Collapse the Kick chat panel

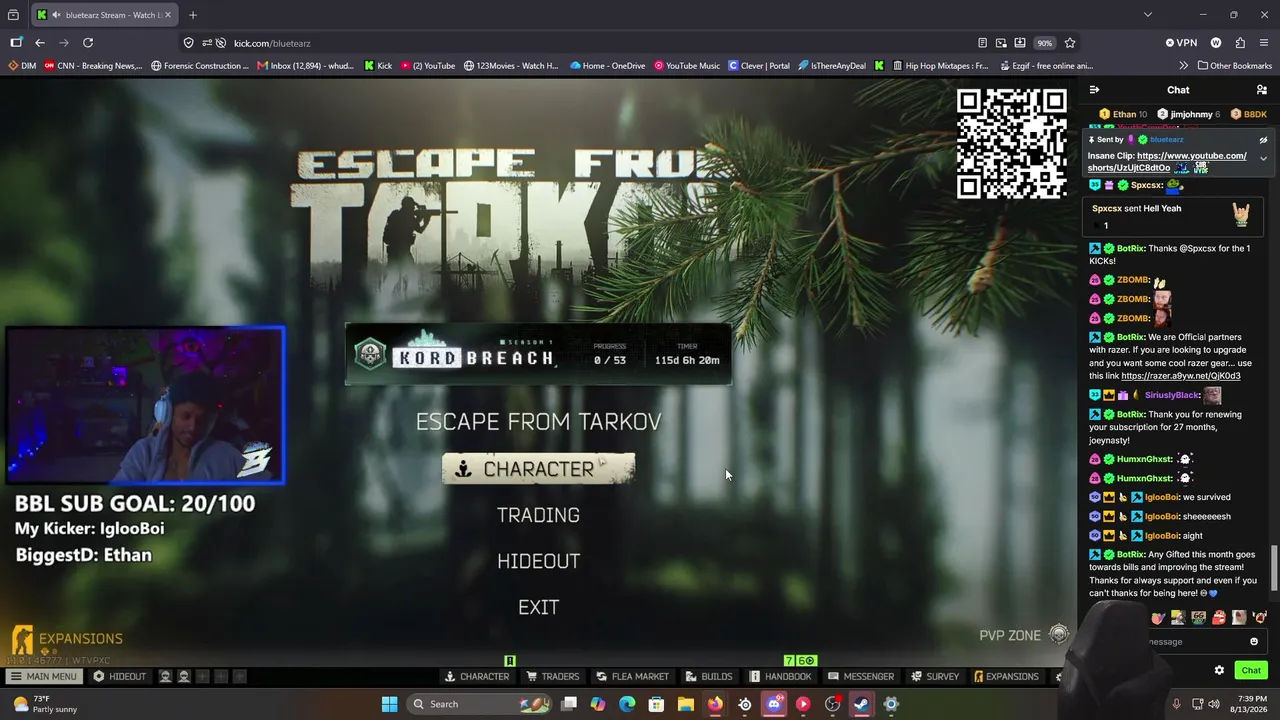click(x=1094, y=90)
